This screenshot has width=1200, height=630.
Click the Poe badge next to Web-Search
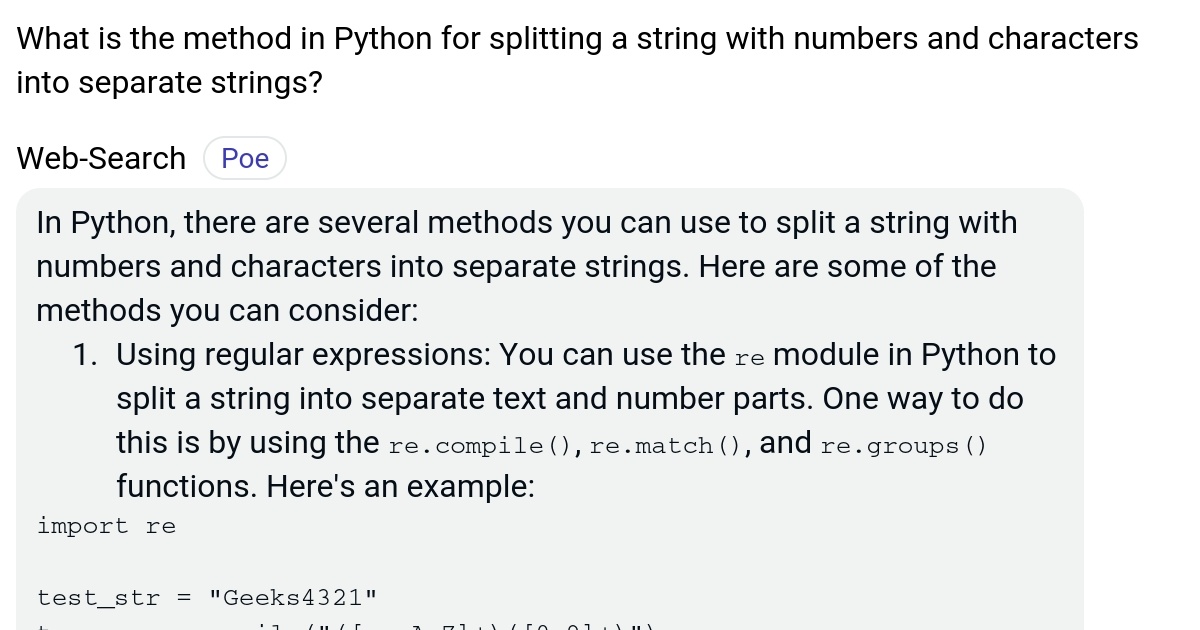(244, 157)
